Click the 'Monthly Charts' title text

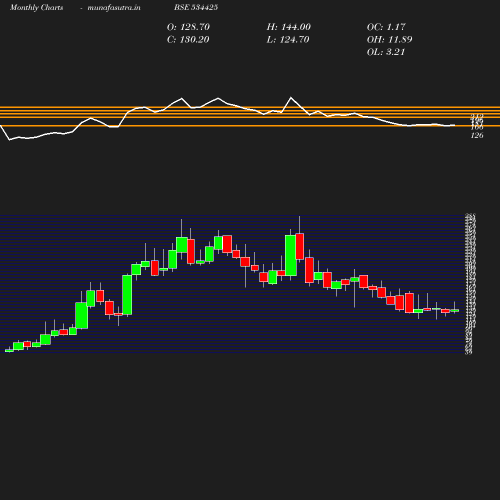click(36, 8)
